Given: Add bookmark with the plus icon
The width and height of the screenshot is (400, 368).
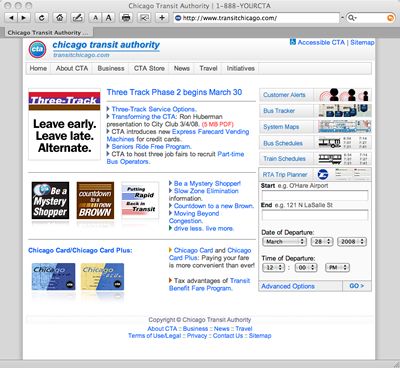Looking at the screenshot, I should [162, 18].
